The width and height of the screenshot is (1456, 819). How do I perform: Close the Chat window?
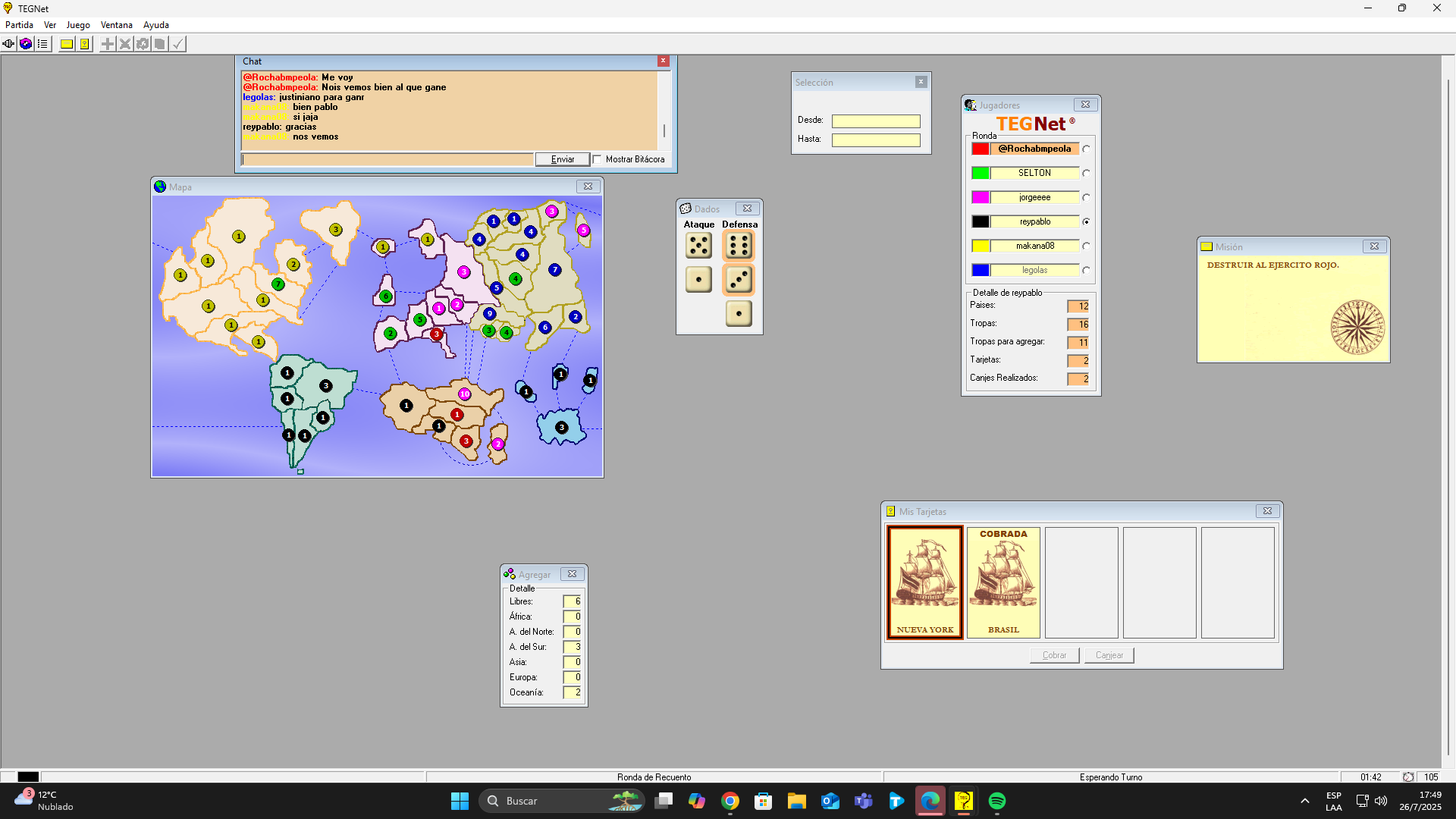point(664,61)
